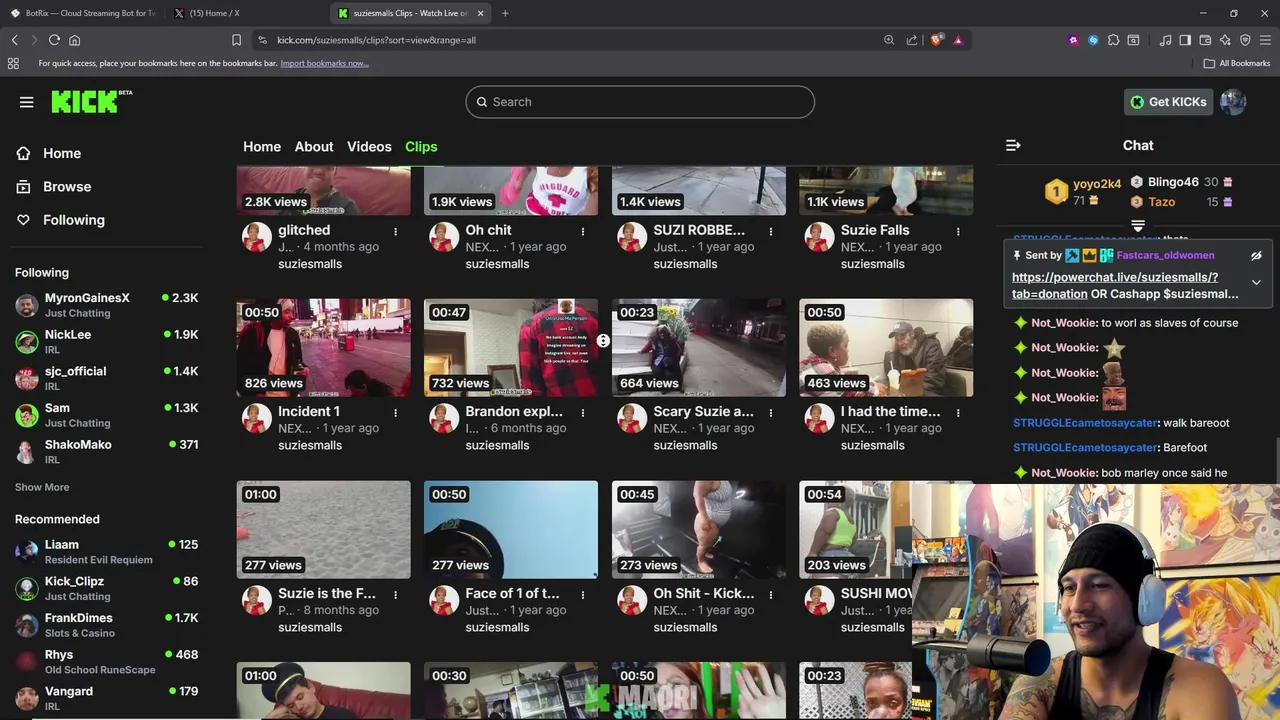This screenshot has height=720, width=1280.
Task: Select the Clips tab
Action: 421,146
